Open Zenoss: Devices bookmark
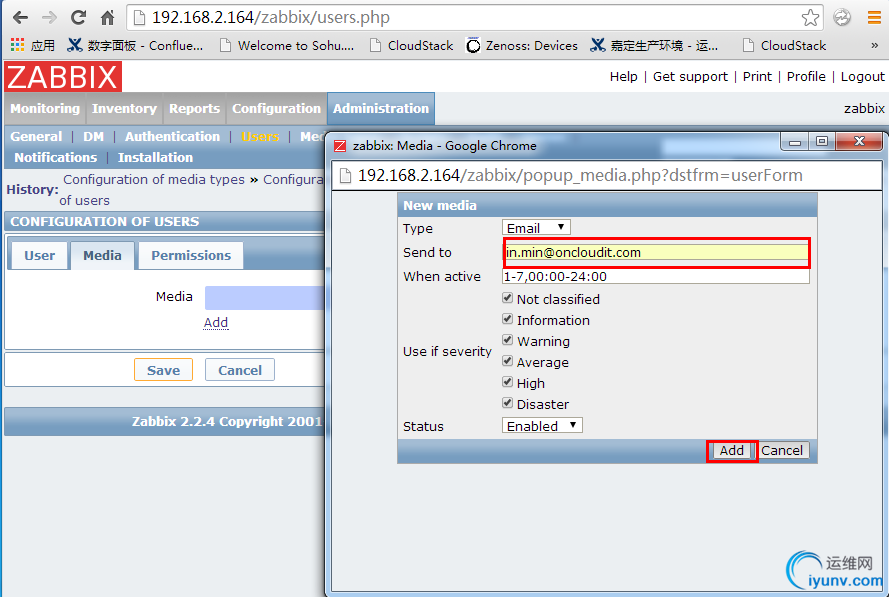Viewport: 889px width, 597px height. tap(522, 45)
